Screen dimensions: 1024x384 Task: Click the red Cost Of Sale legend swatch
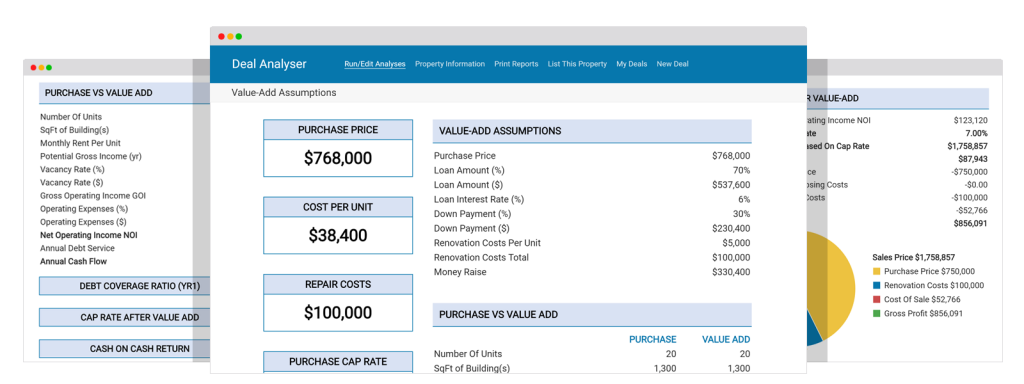(876, 300)
